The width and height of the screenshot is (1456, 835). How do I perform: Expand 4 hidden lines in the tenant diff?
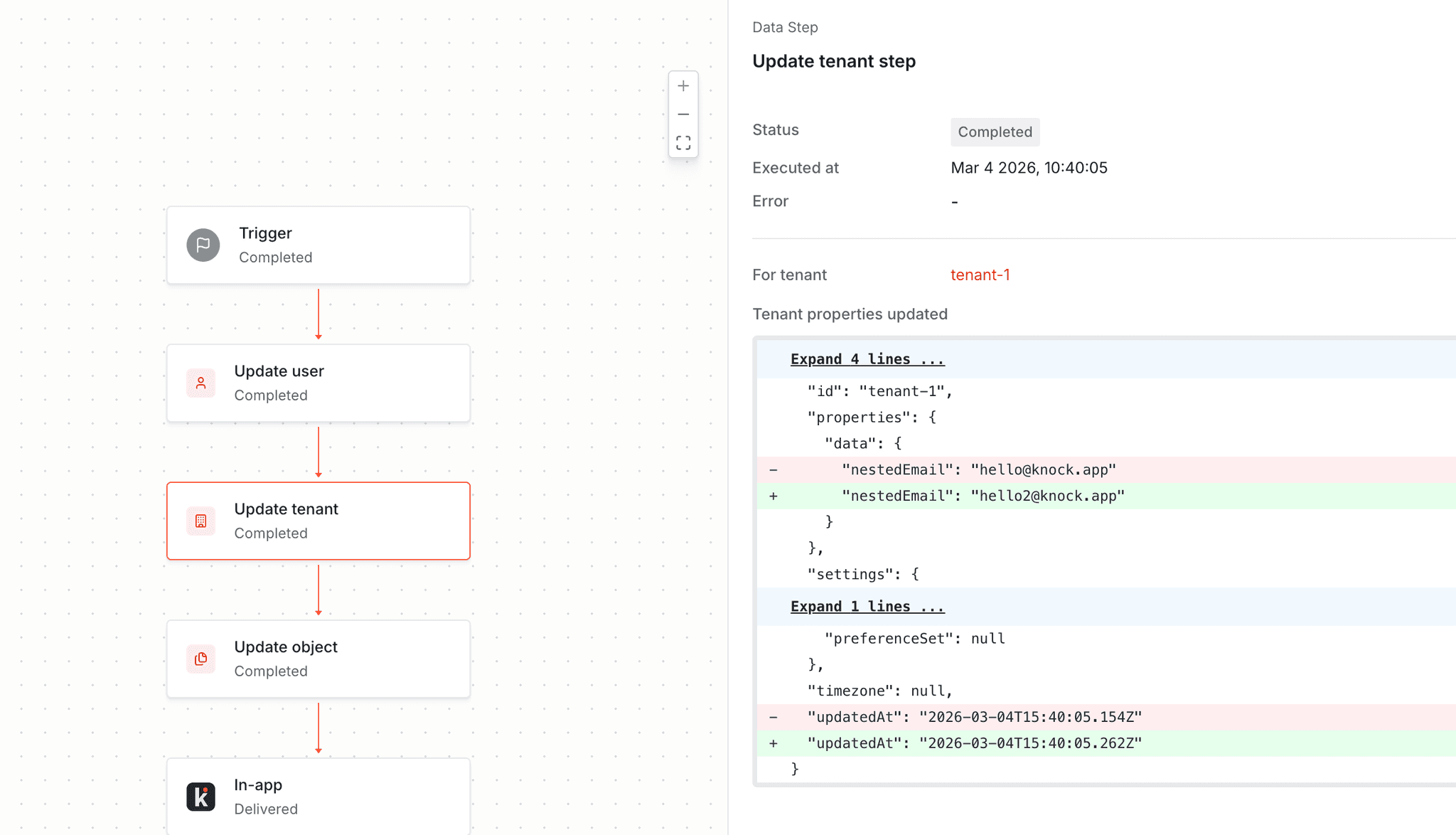[867, 358]
